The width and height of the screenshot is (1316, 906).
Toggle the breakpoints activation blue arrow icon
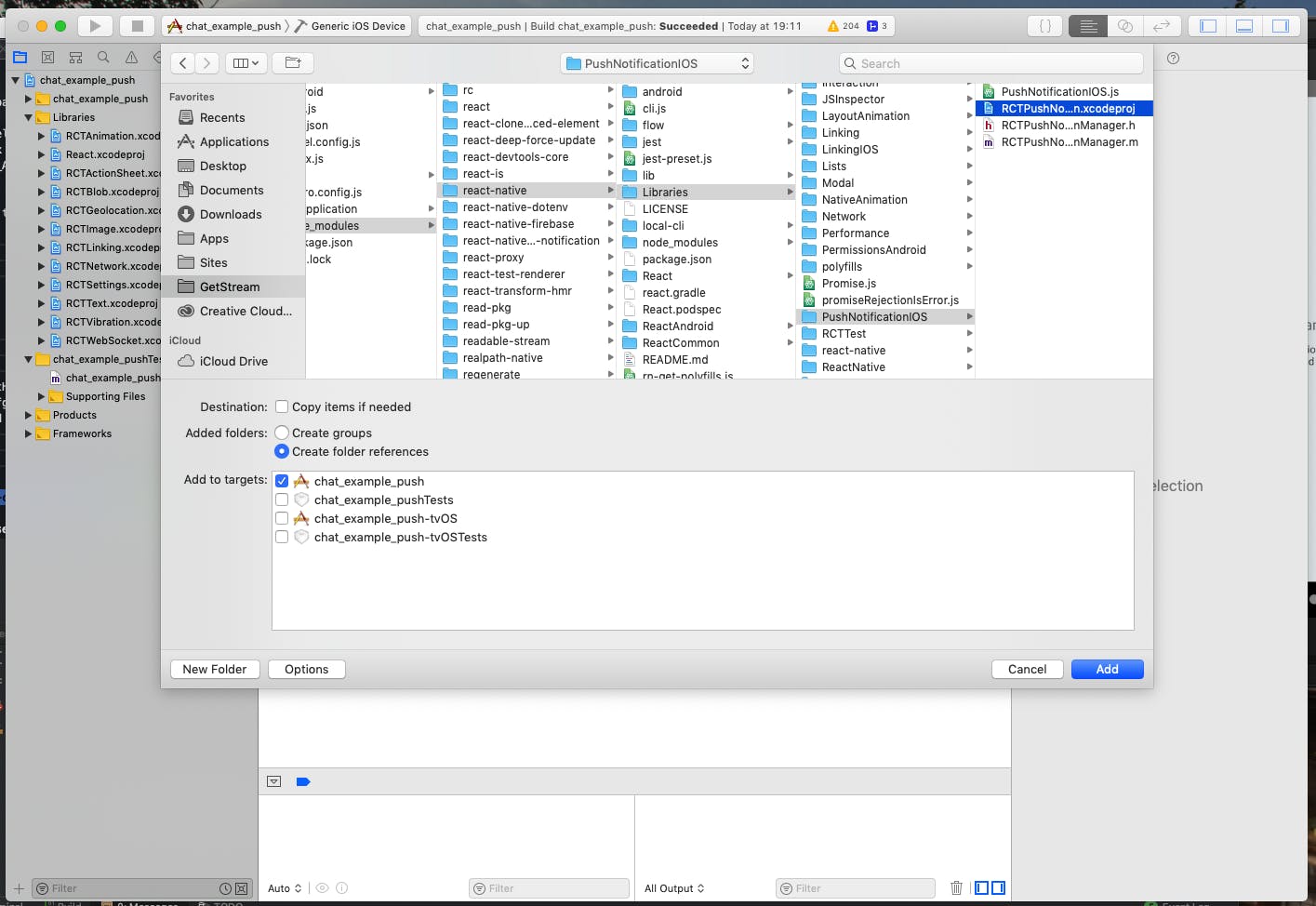[302, 782]
